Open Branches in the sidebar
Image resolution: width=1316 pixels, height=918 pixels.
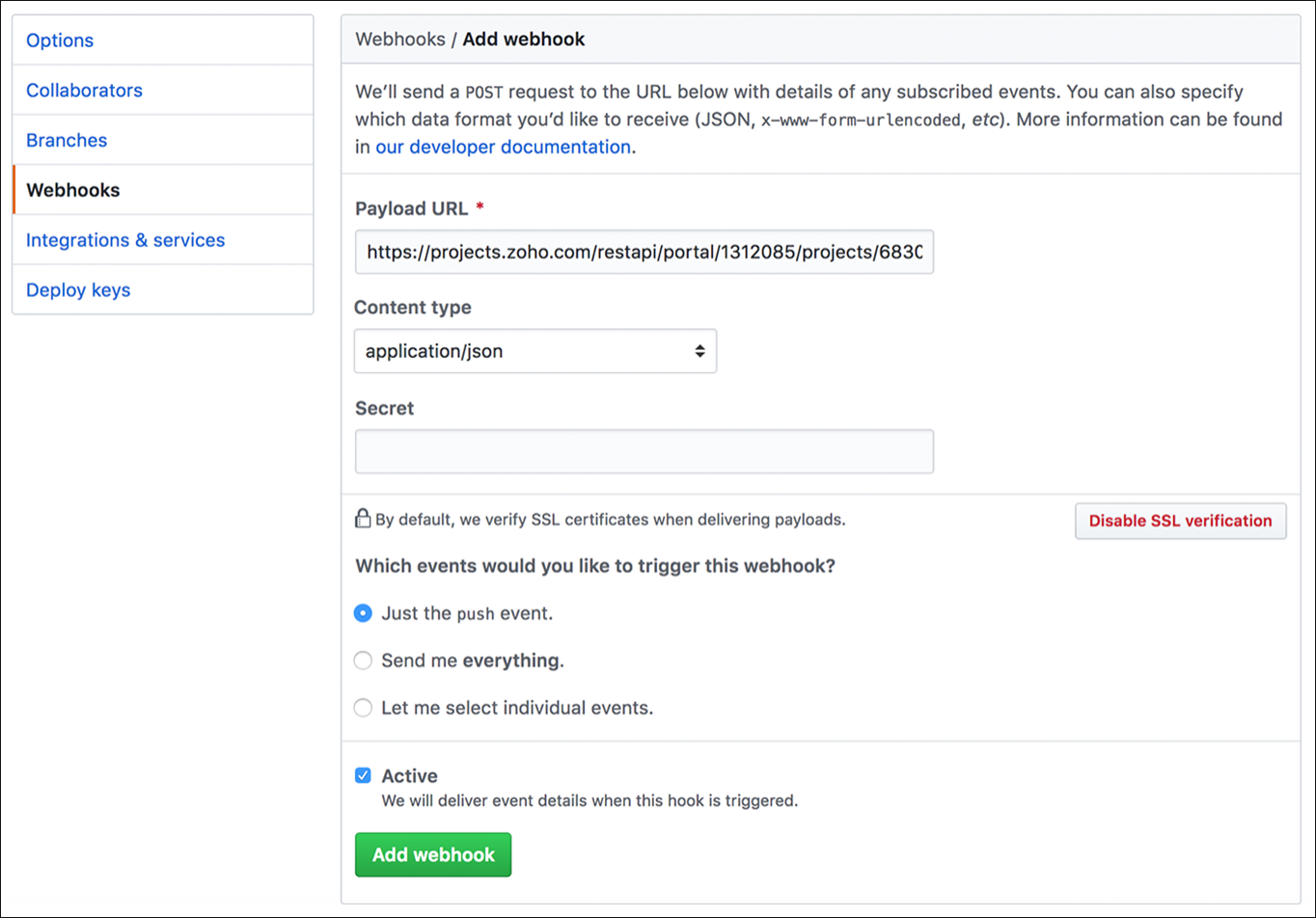(67, 140)
